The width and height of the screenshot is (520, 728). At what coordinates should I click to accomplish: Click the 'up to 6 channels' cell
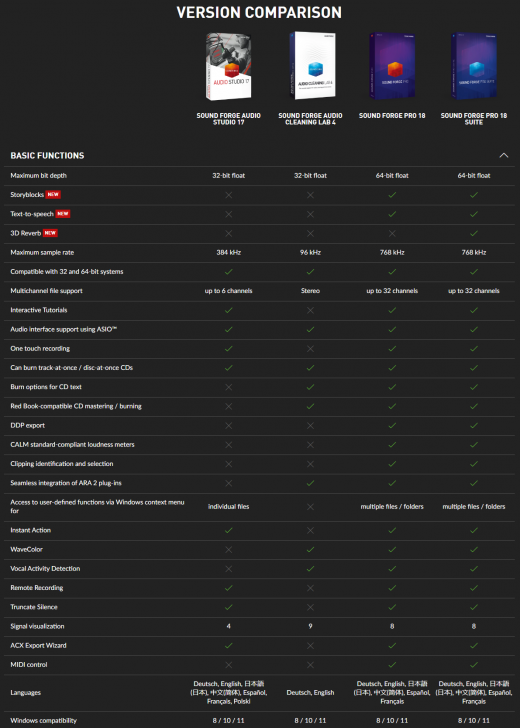(x=228, y=291)
